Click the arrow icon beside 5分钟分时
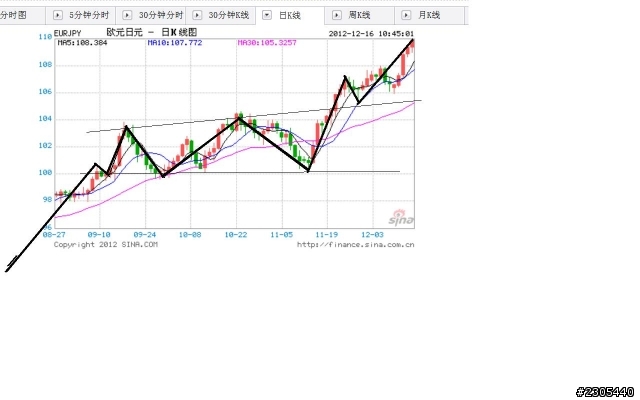 point(58,15)
